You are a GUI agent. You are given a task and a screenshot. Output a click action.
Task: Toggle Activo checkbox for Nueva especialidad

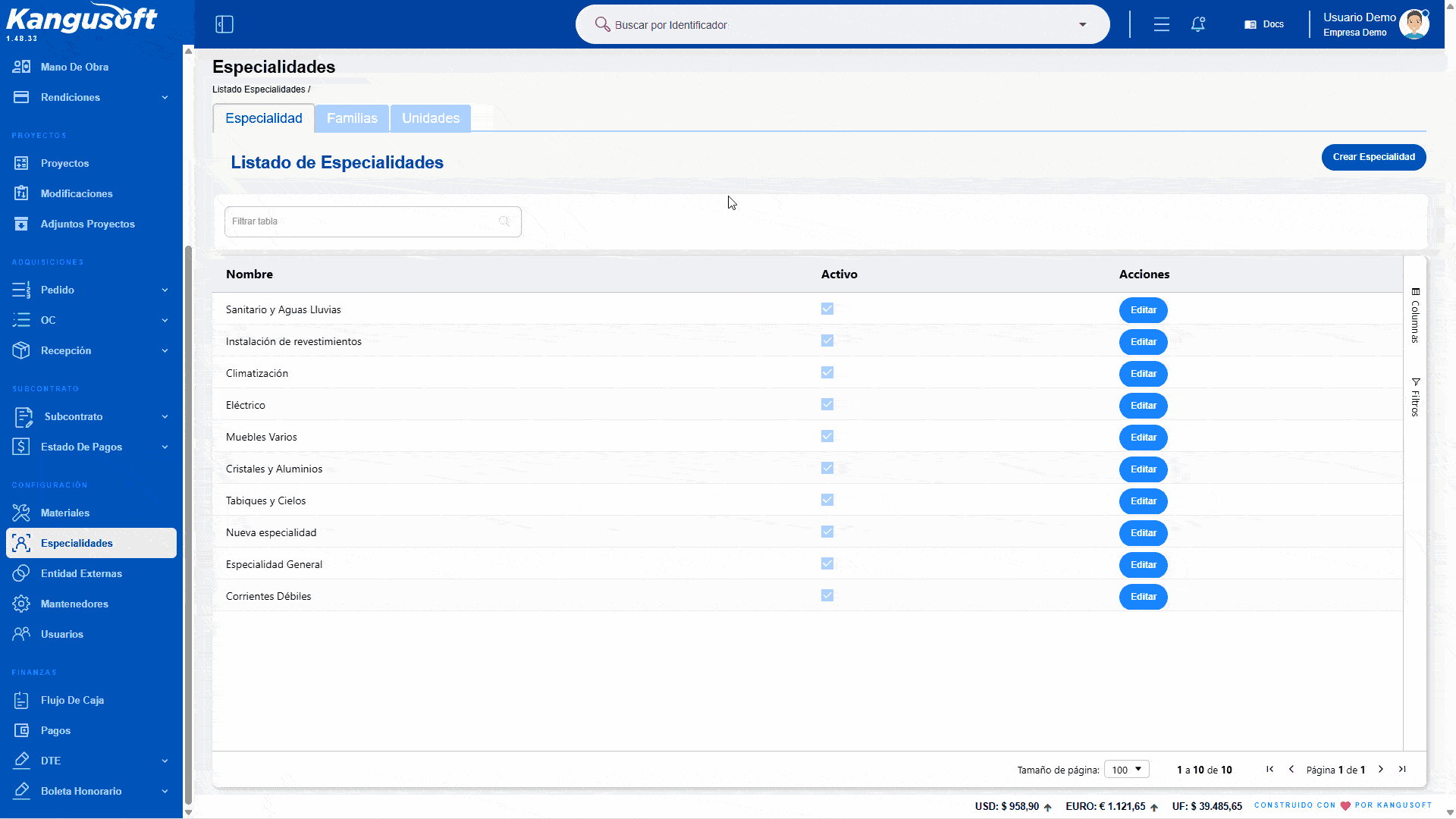827,532
